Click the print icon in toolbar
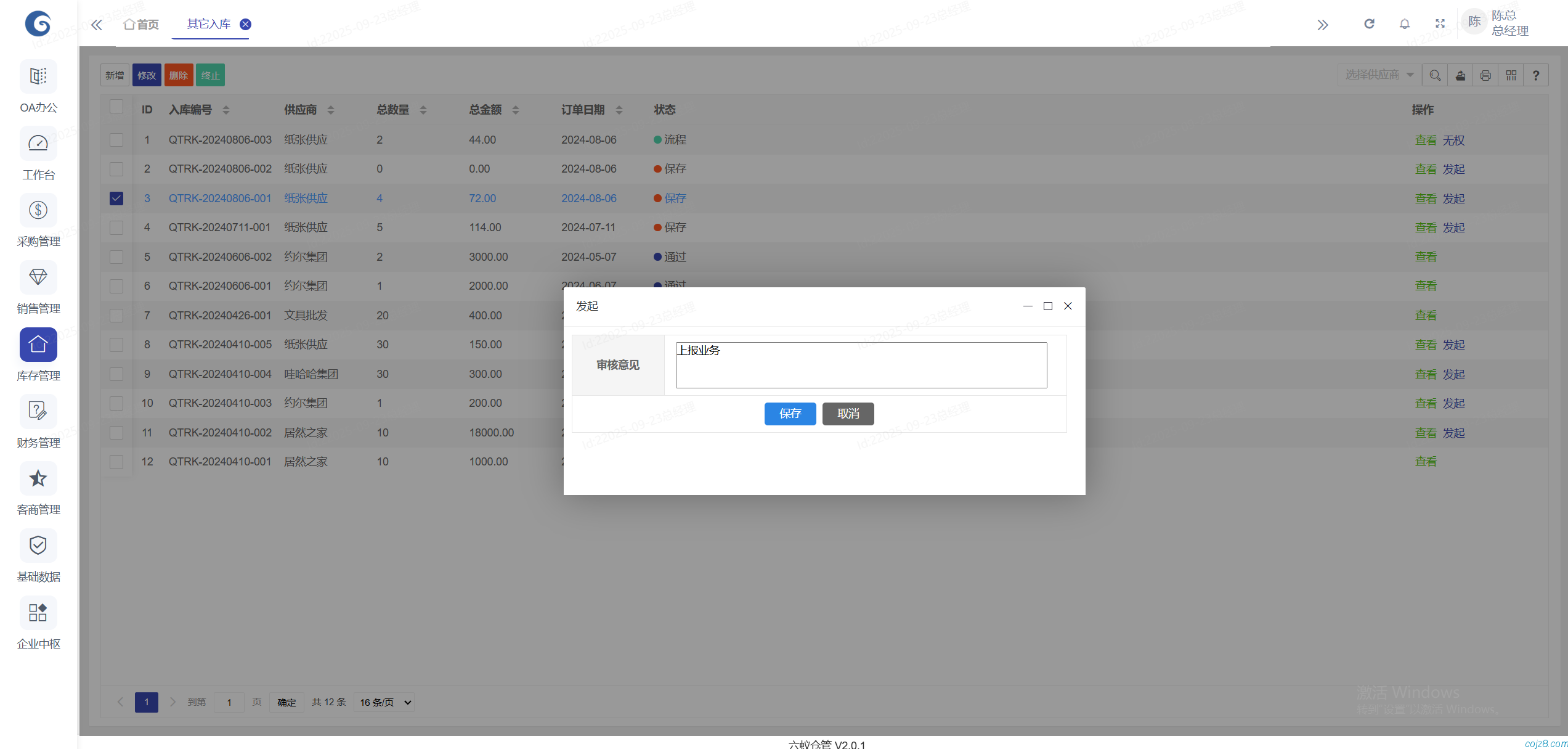Screen dimensions: 1568x749 [x=1485, y=75]
